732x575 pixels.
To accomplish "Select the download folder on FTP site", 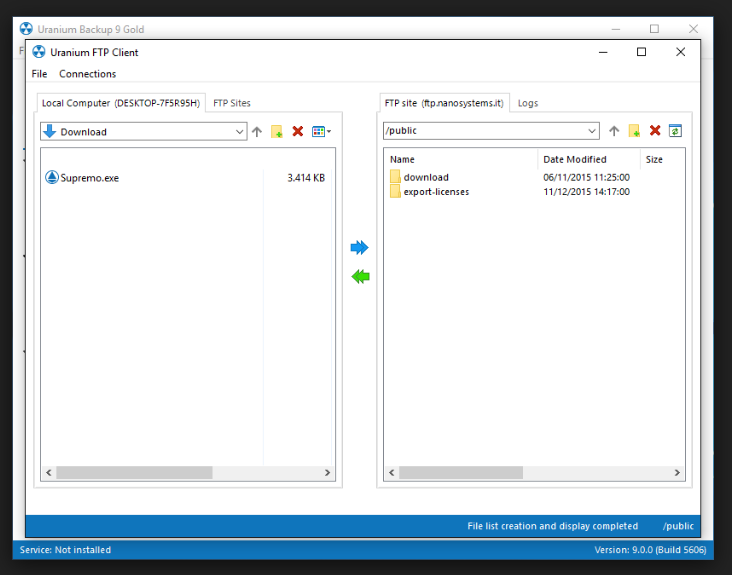I will pyautogui.click(x=426, y=177).
